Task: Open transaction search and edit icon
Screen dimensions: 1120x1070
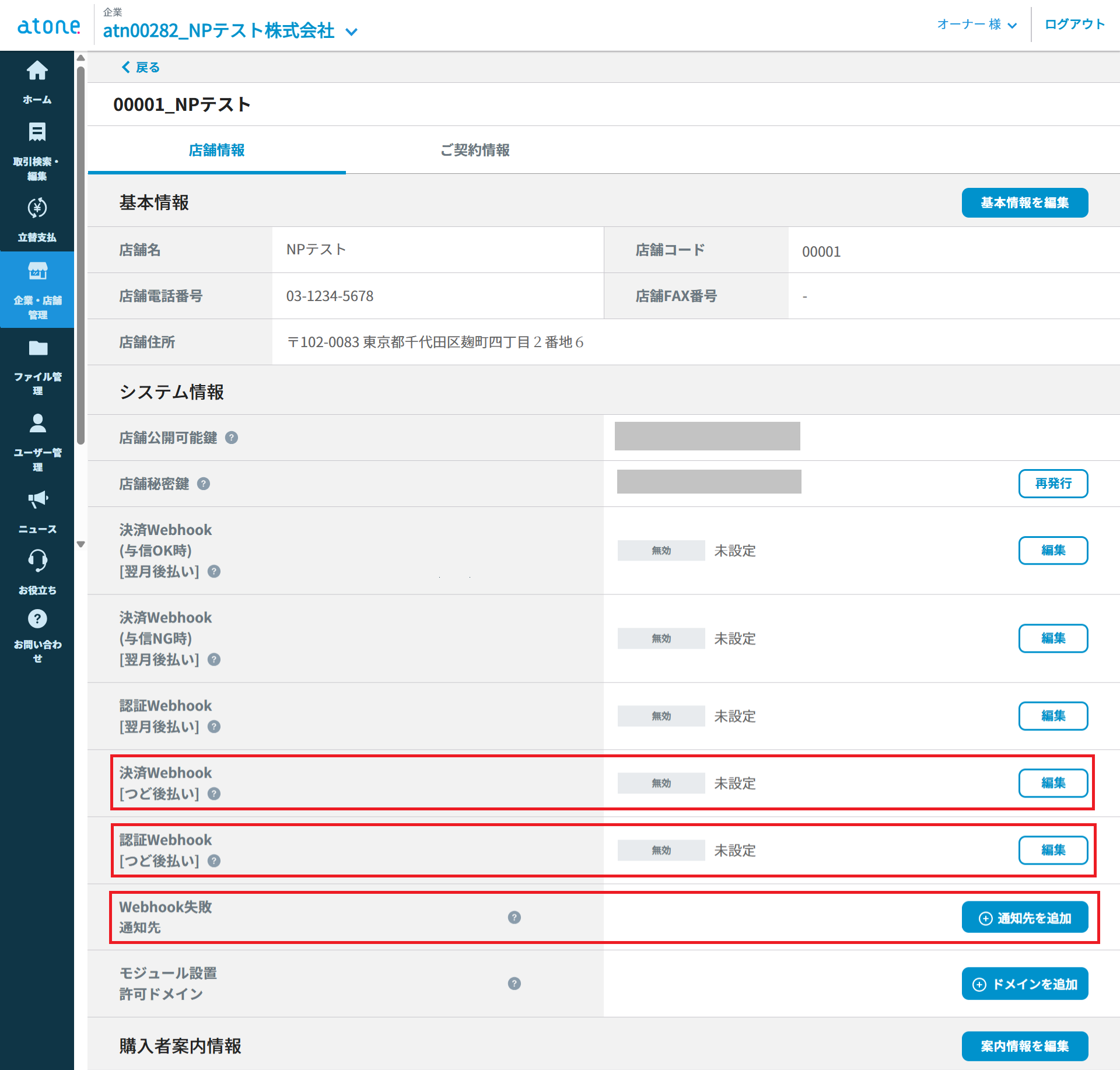Action: [37, 132]
